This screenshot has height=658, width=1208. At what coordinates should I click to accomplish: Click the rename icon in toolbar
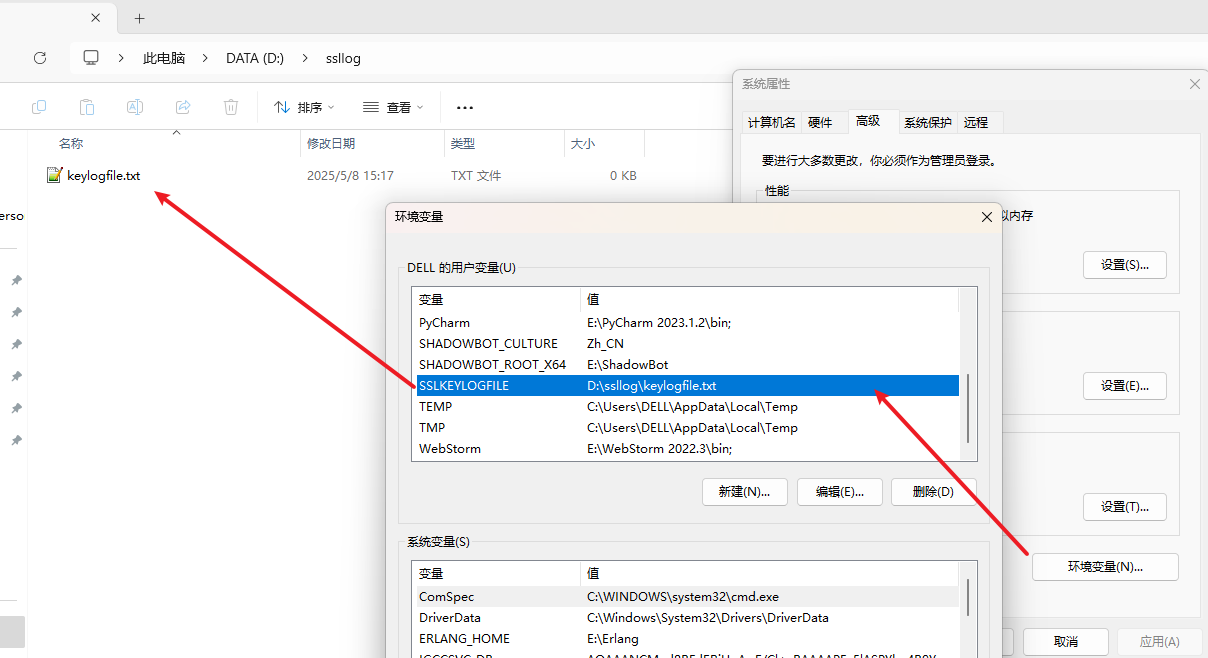point(135,107)
